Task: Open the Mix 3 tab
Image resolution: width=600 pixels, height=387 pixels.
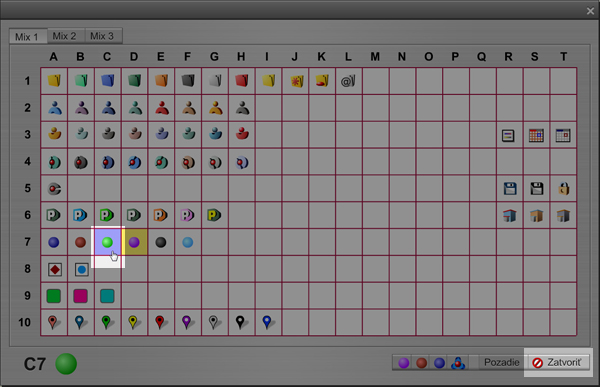Action: (x=102, y=36)
